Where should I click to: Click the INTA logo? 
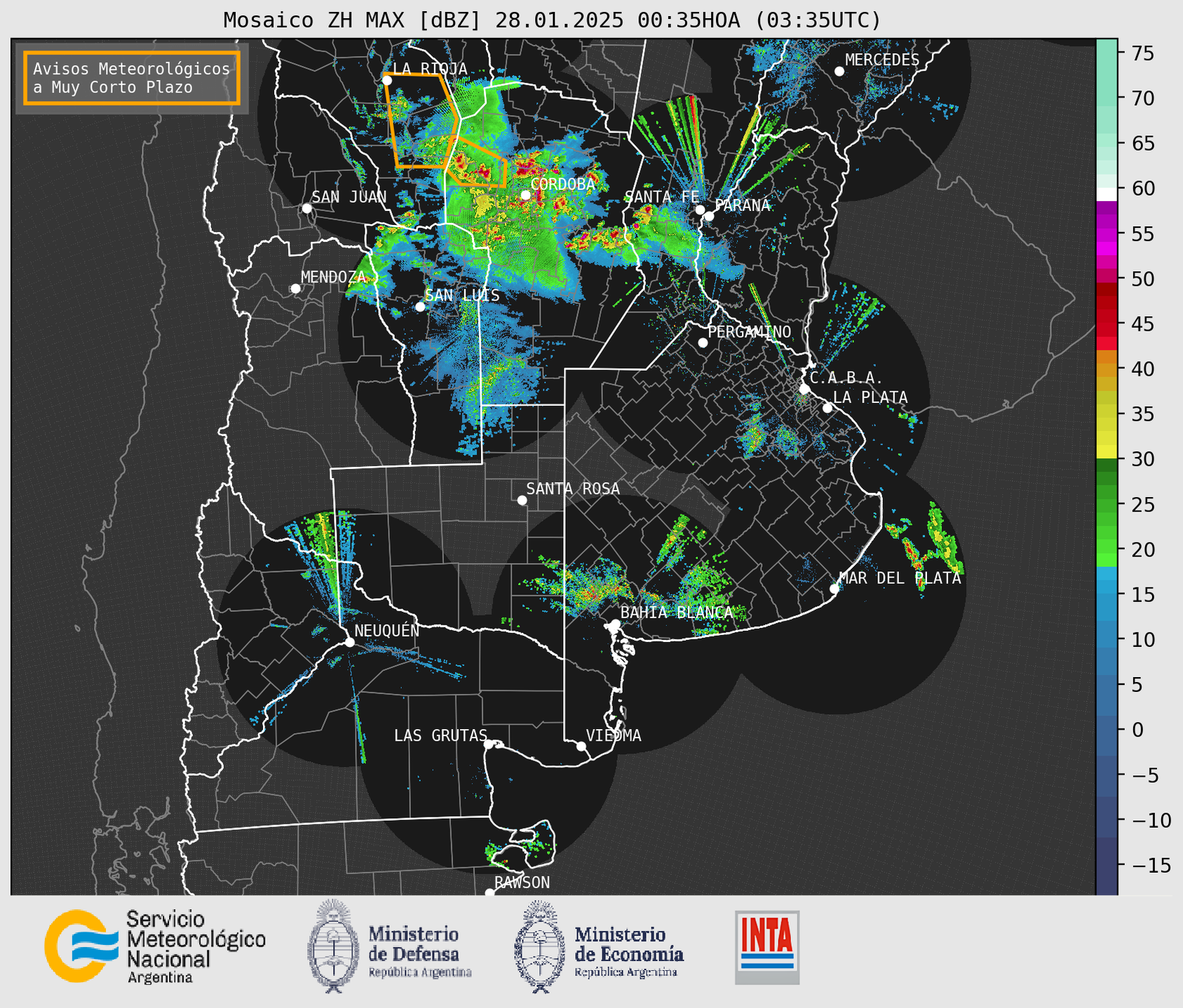pyautogui.click(x=767, y=947)
